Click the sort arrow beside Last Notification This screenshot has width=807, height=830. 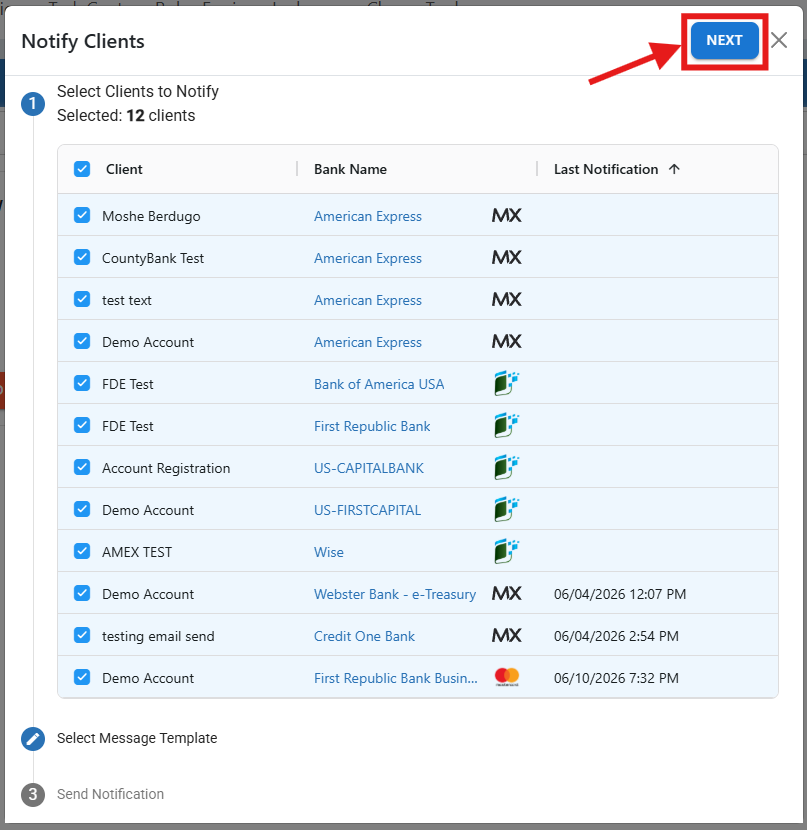click(674, 169)
